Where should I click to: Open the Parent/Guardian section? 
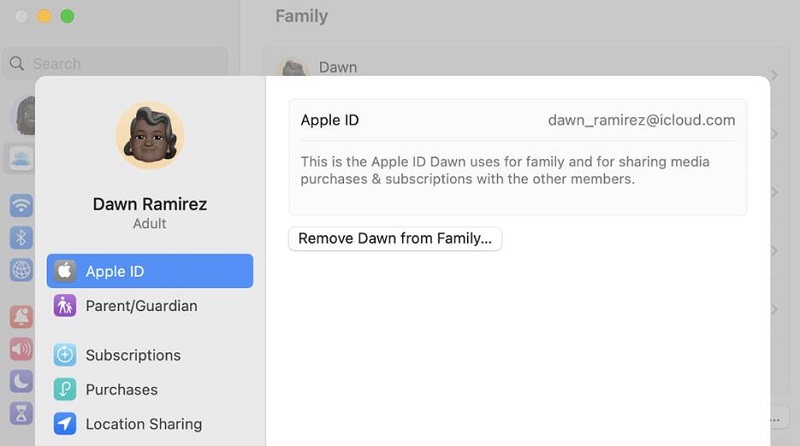pos(149,306)
